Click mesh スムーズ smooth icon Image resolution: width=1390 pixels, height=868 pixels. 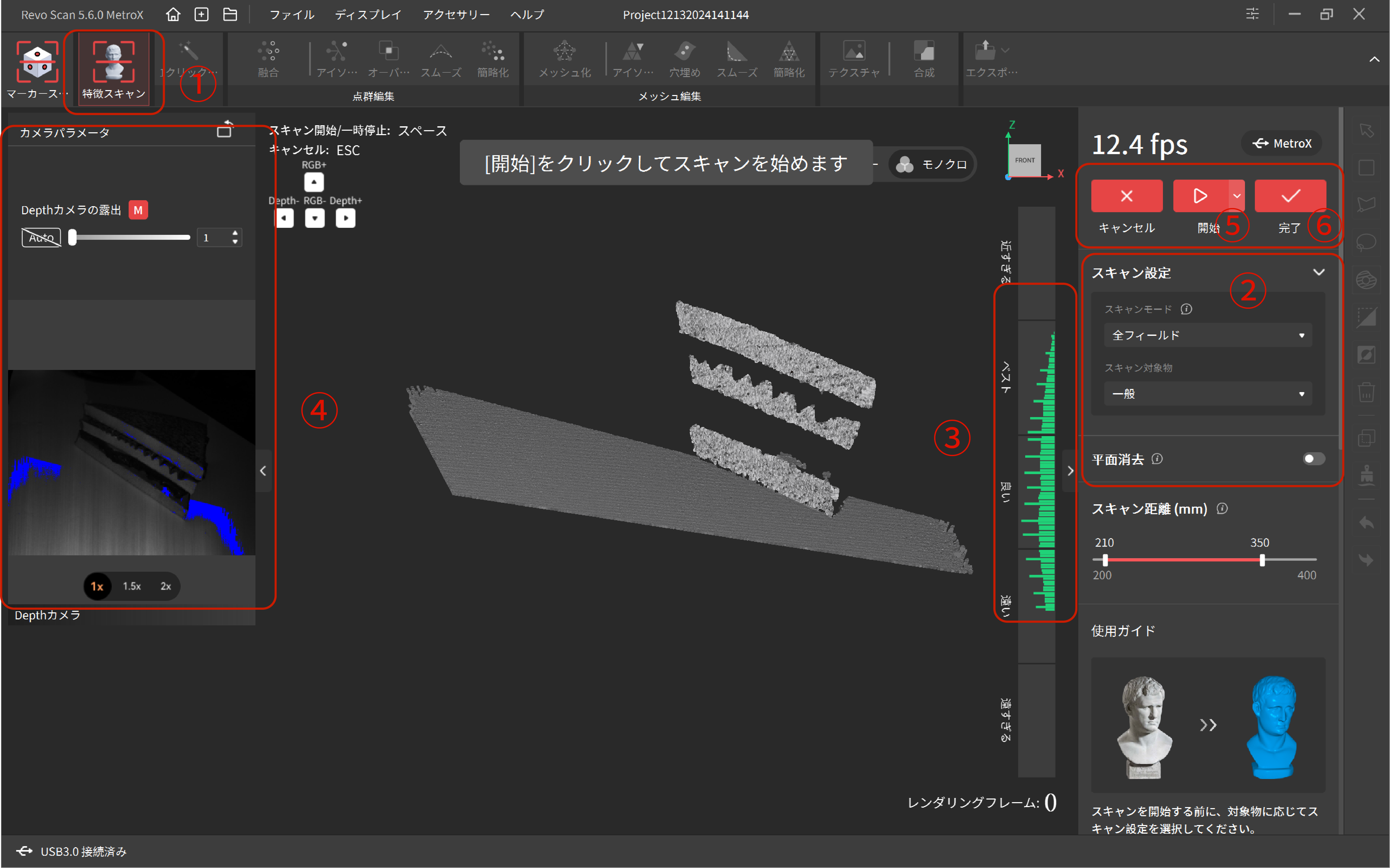click(x=737, y=52)
